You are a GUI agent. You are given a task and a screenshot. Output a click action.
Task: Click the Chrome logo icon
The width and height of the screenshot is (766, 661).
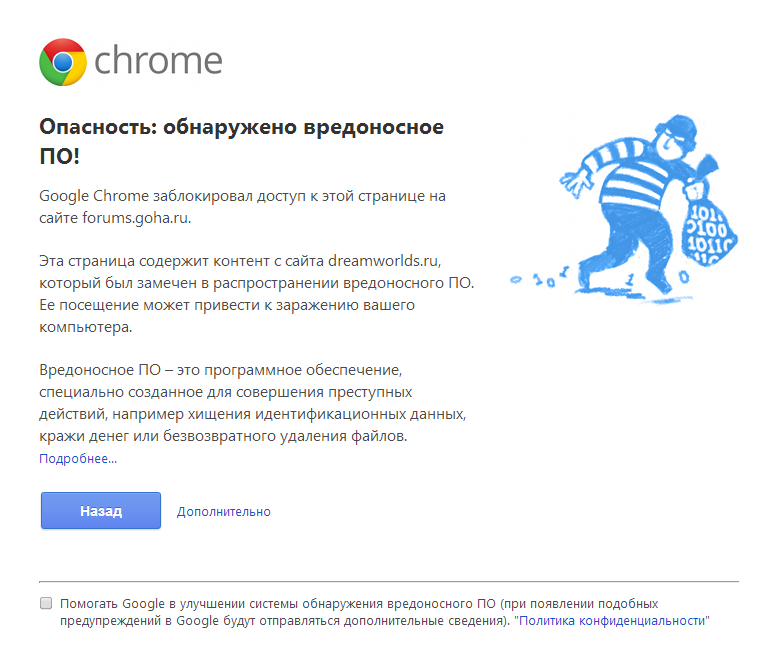coord(63,62)
